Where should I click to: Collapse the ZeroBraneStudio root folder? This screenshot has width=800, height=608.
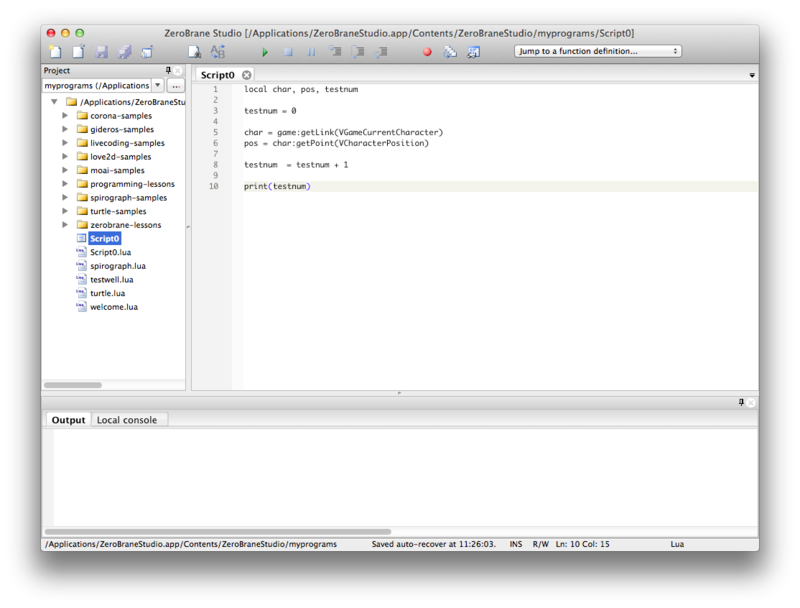click(55, 102)
